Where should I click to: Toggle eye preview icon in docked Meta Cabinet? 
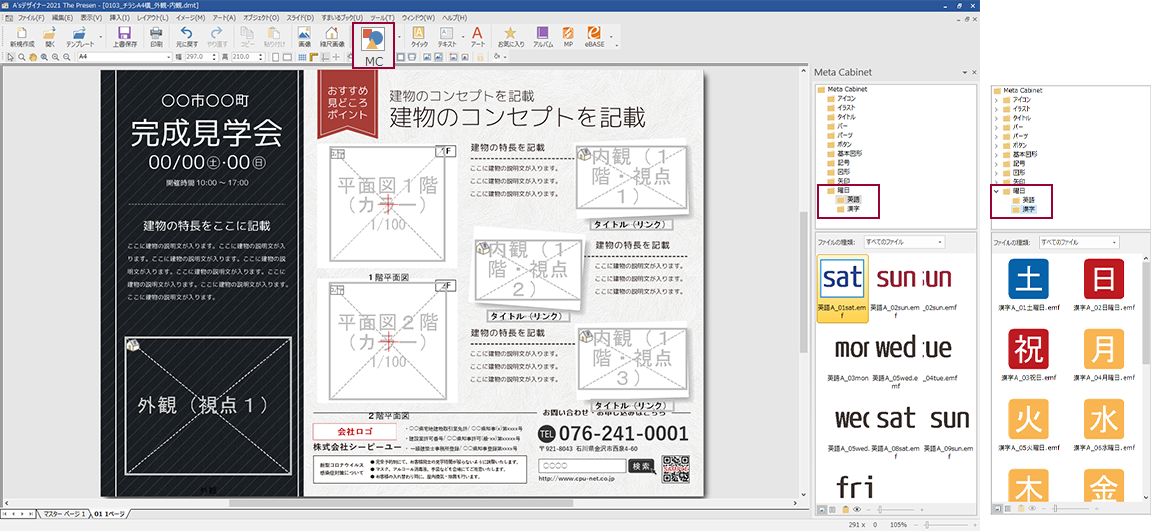(857, 509)
